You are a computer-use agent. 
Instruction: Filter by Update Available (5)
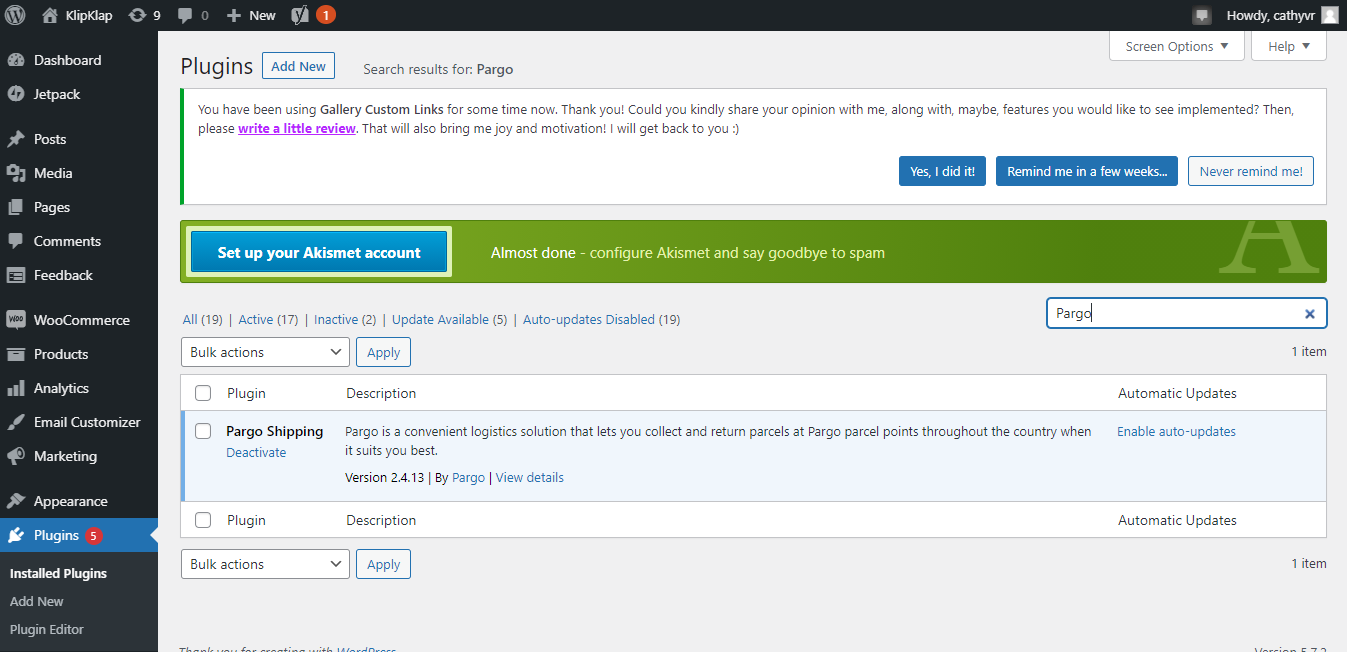pyautogui.click(x=450, y=319)
